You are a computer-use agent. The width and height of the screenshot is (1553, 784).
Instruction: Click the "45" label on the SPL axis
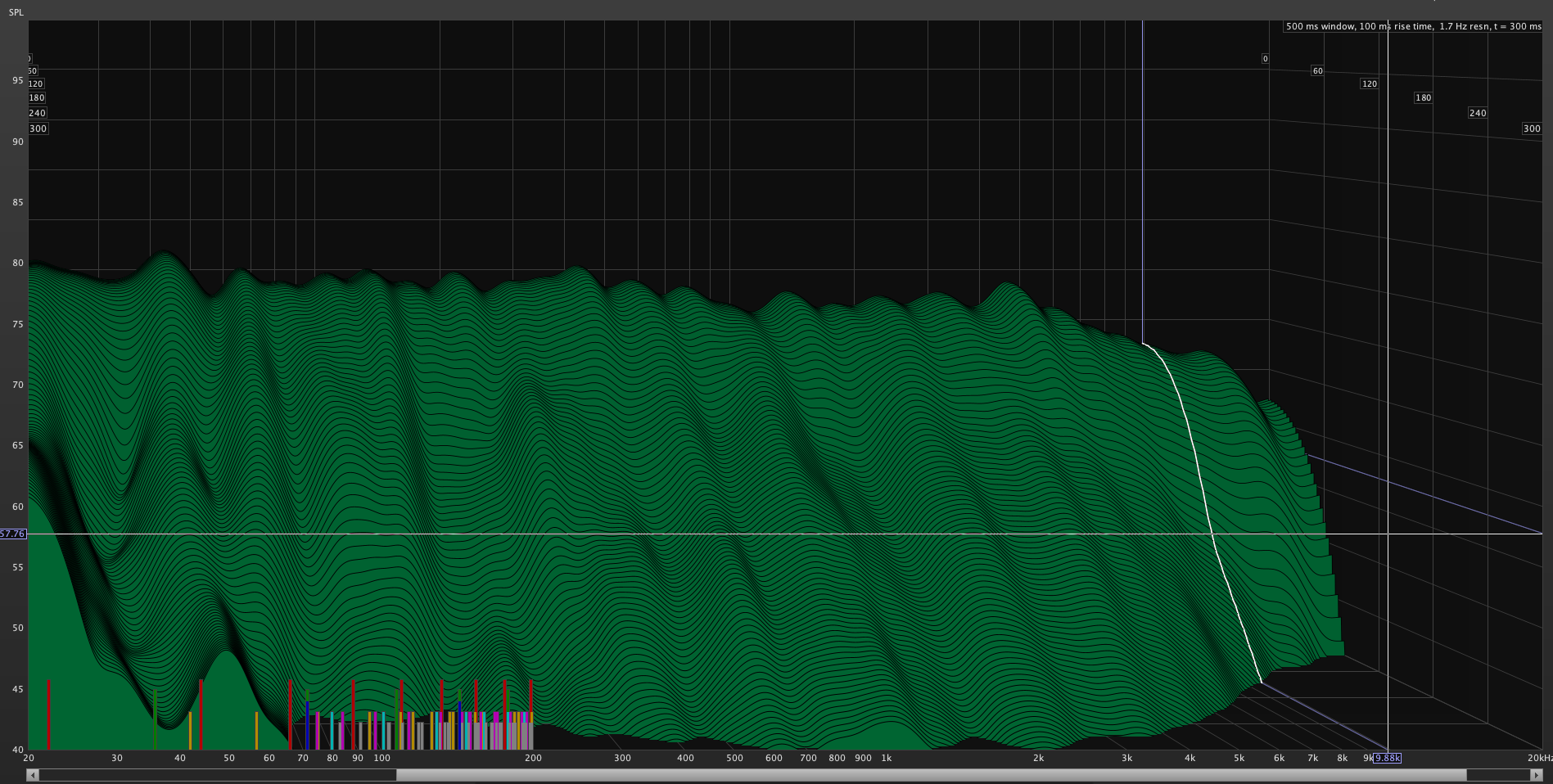click(18, 689)
